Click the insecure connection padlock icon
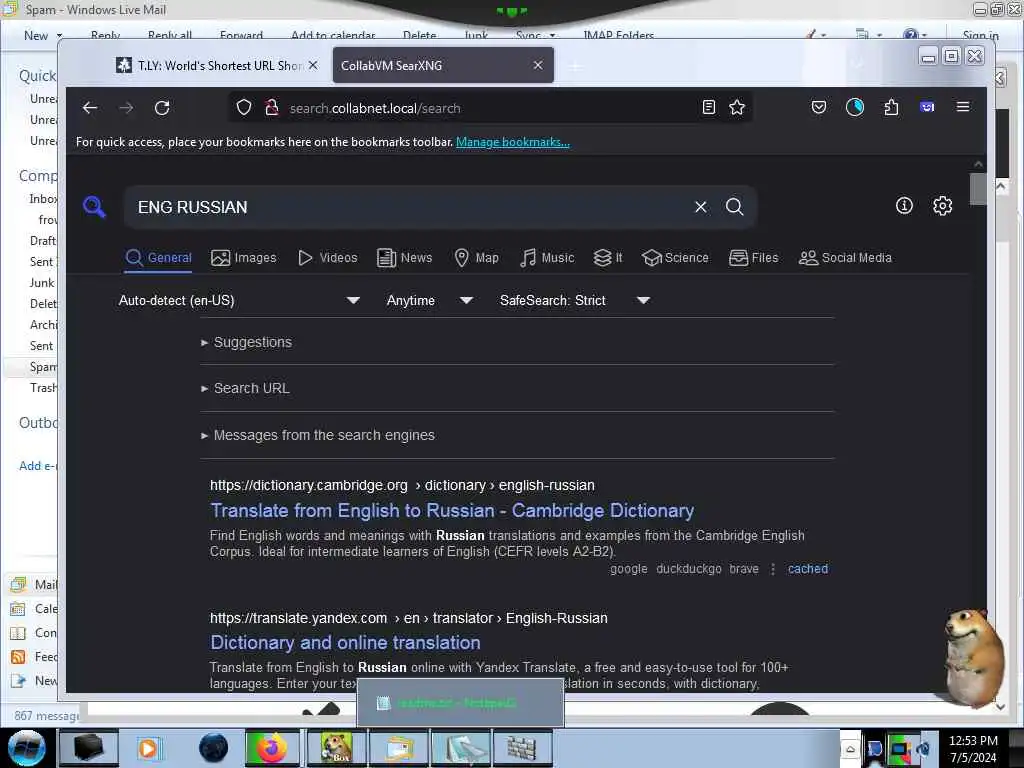 (272, 107)
